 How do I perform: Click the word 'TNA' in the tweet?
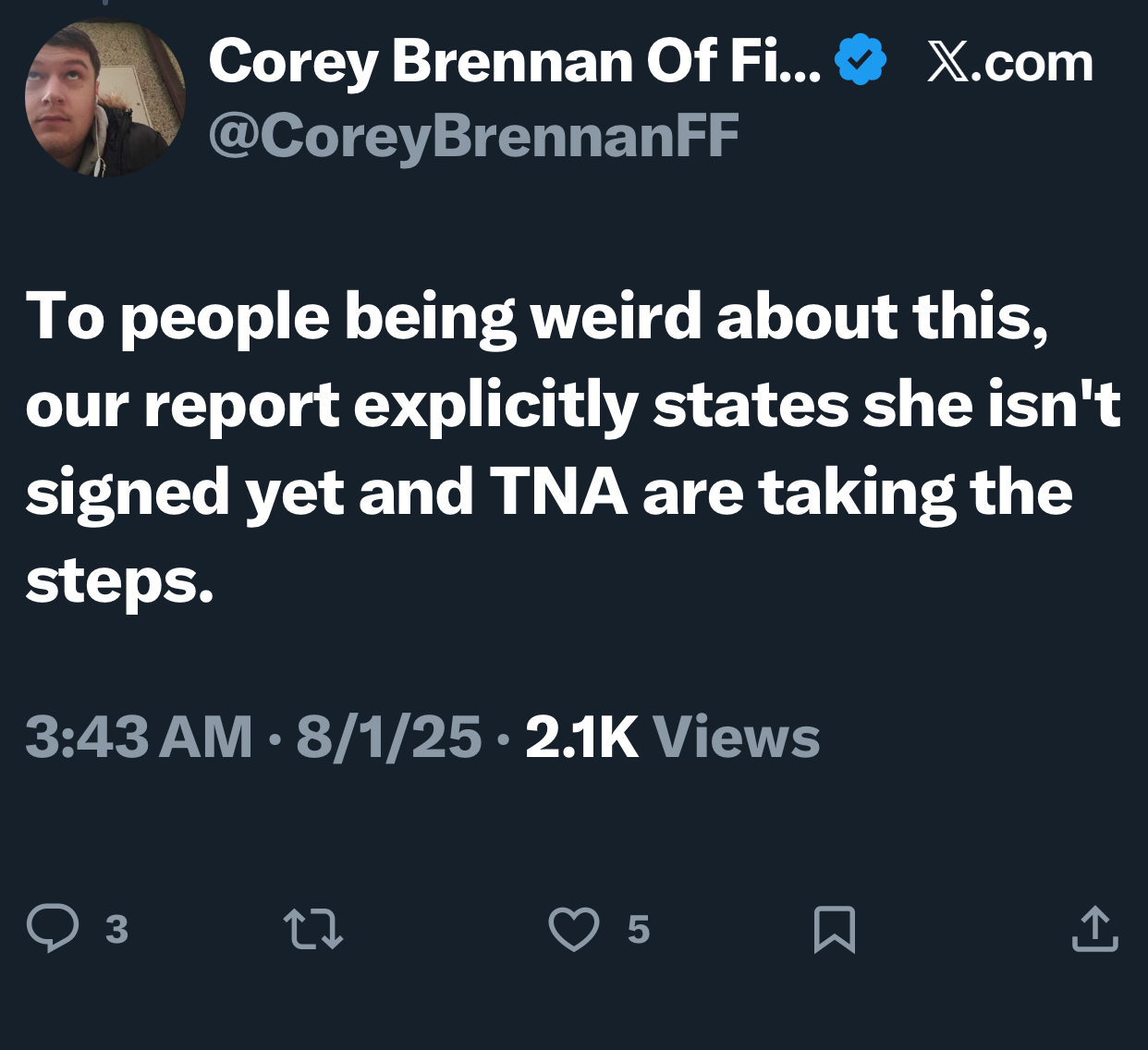click(x=558, y=492)
